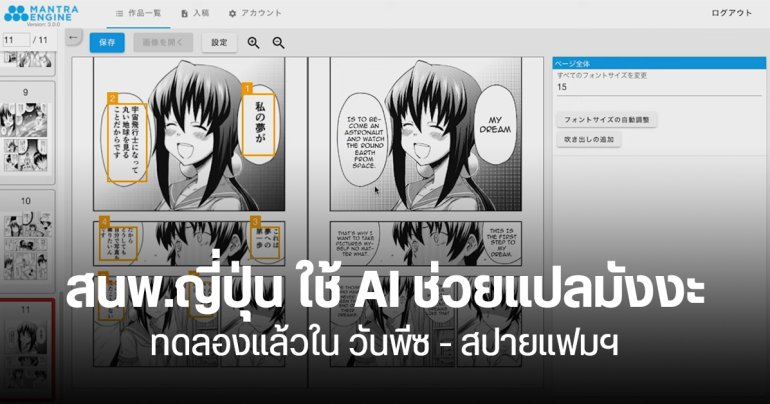Click the back arrow button
The image size is (770, 404).
pos(74,37)
